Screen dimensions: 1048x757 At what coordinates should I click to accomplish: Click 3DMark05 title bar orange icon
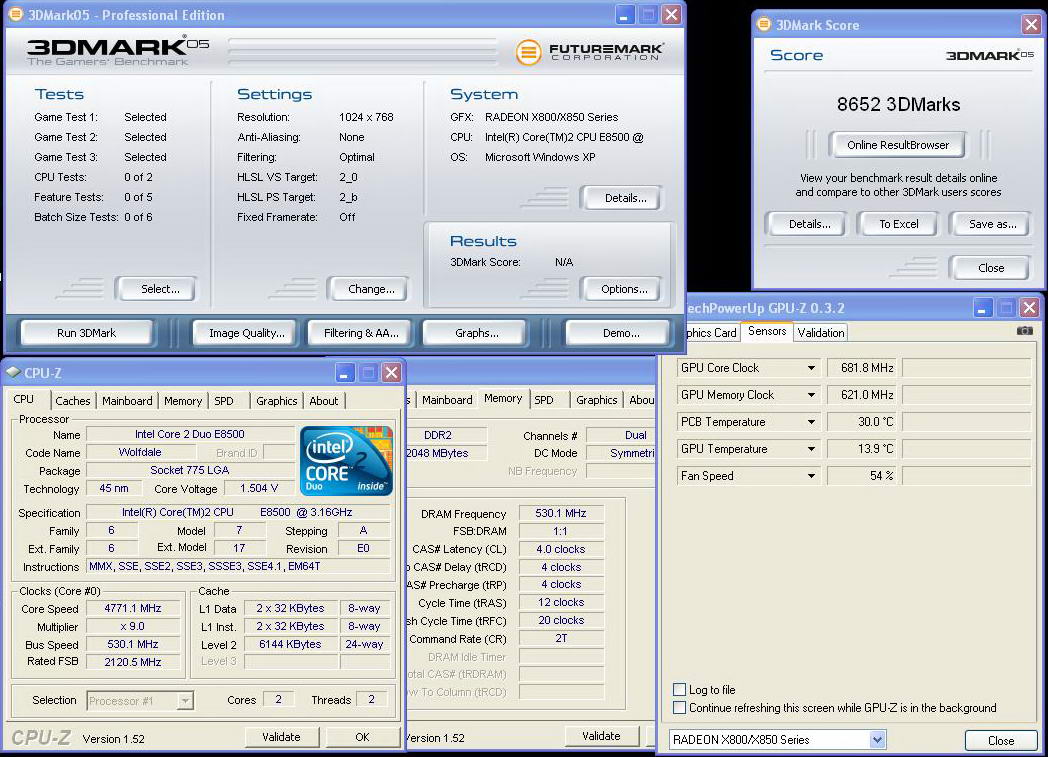[x=15, y=14]
